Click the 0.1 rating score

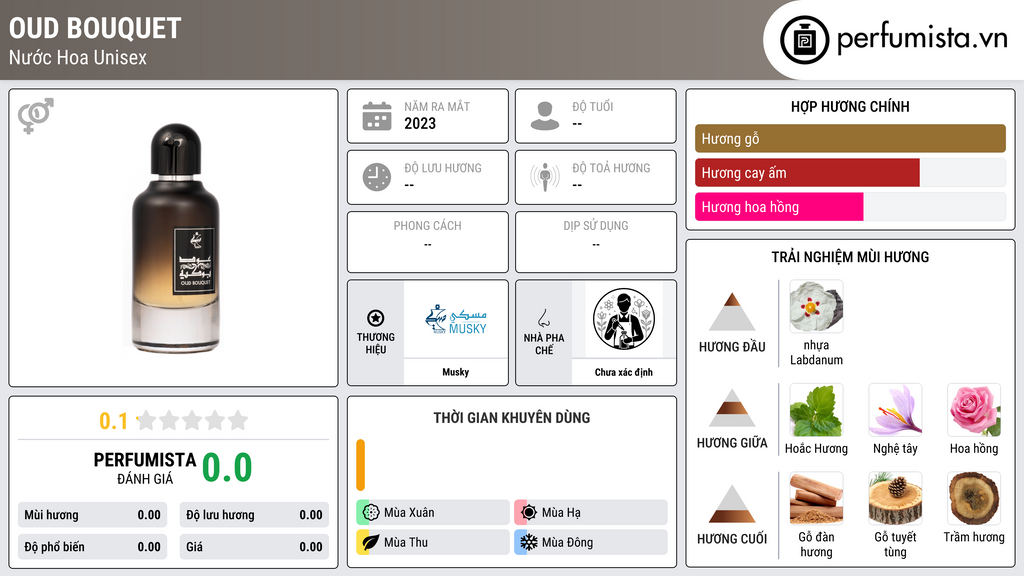pos(114,421)
